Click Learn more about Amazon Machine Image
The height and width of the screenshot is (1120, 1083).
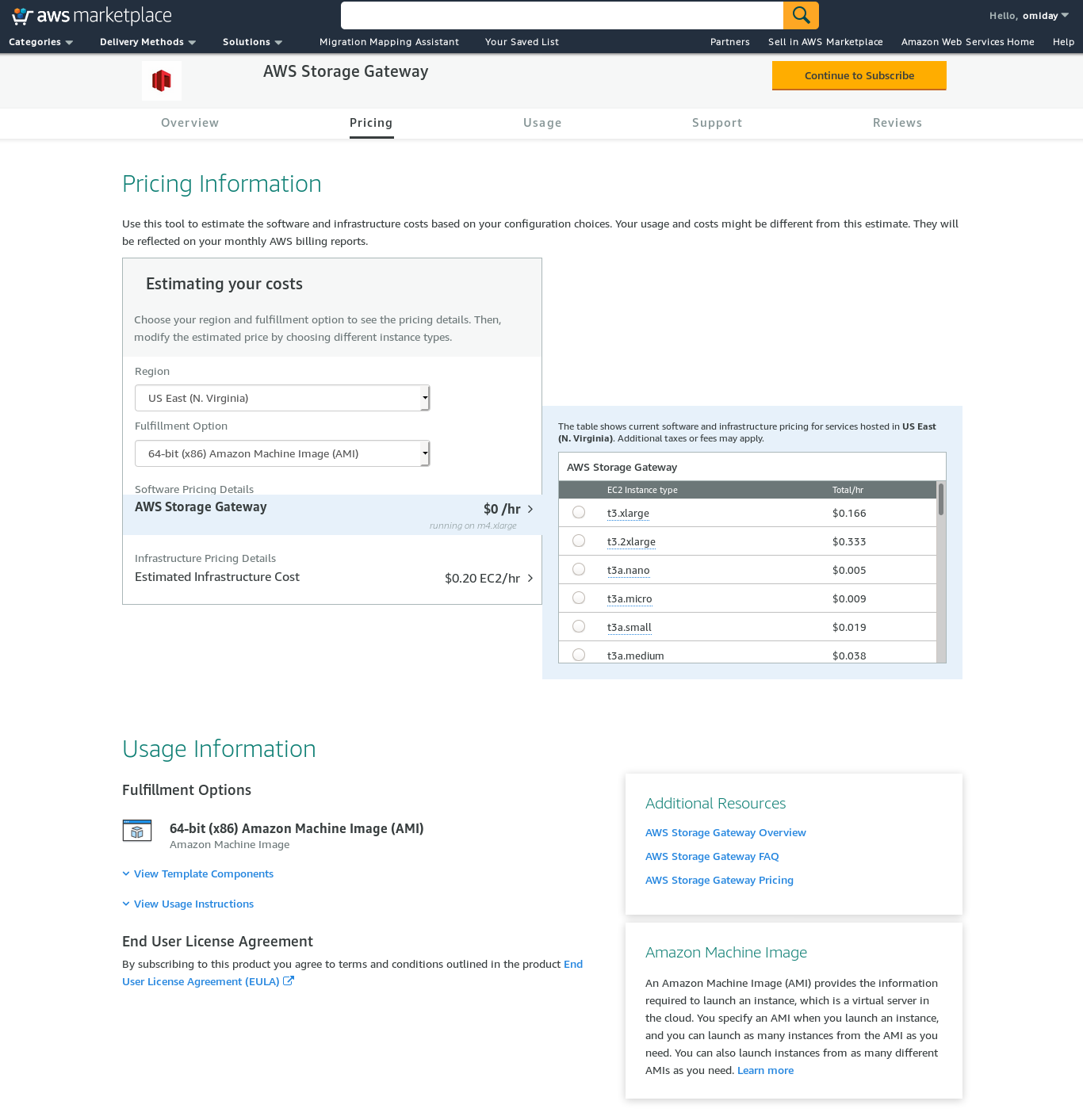pos(765,1070)
